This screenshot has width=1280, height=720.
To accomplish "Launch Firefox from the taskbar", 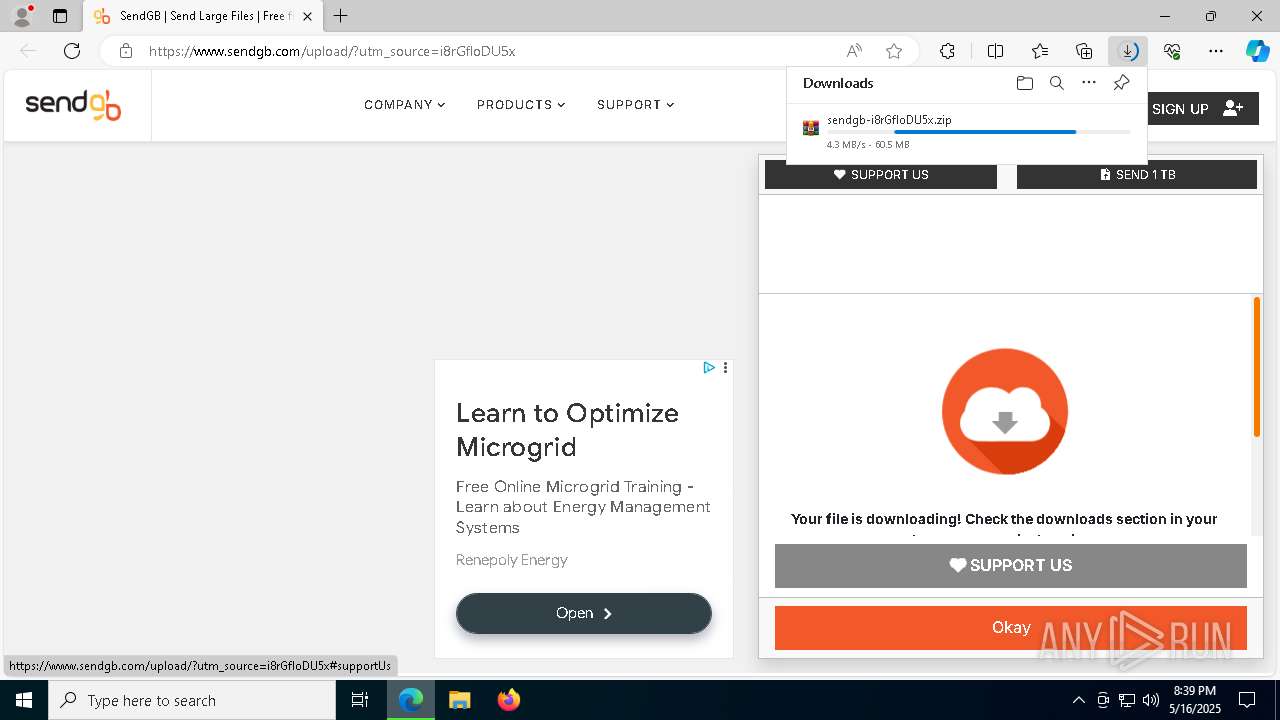I will click(x=508, y=700).
